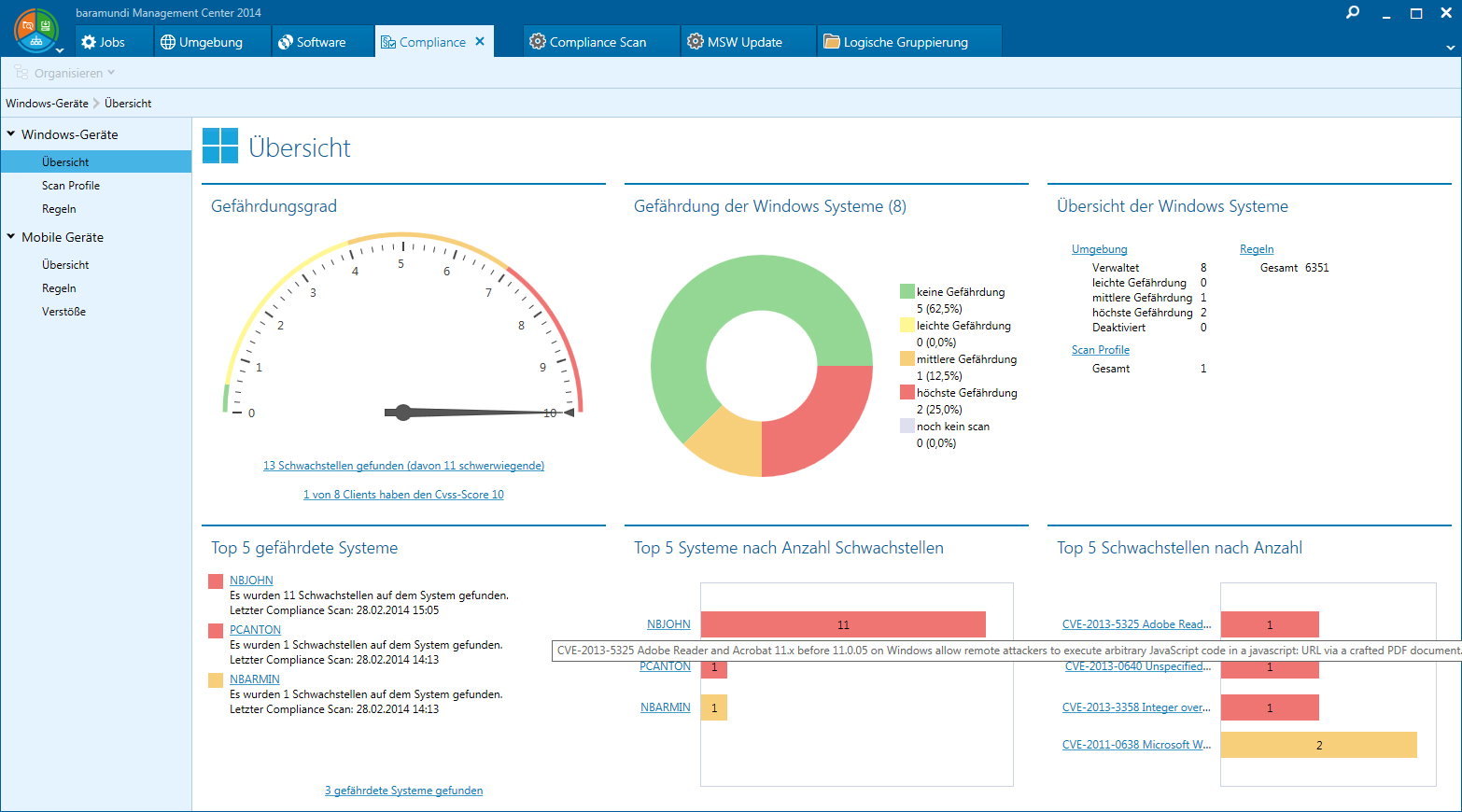The width and height of the screenshot is (1462, 812).
Task: Collapse the Mobile Geräte tree node
Action: click(11, 236)
